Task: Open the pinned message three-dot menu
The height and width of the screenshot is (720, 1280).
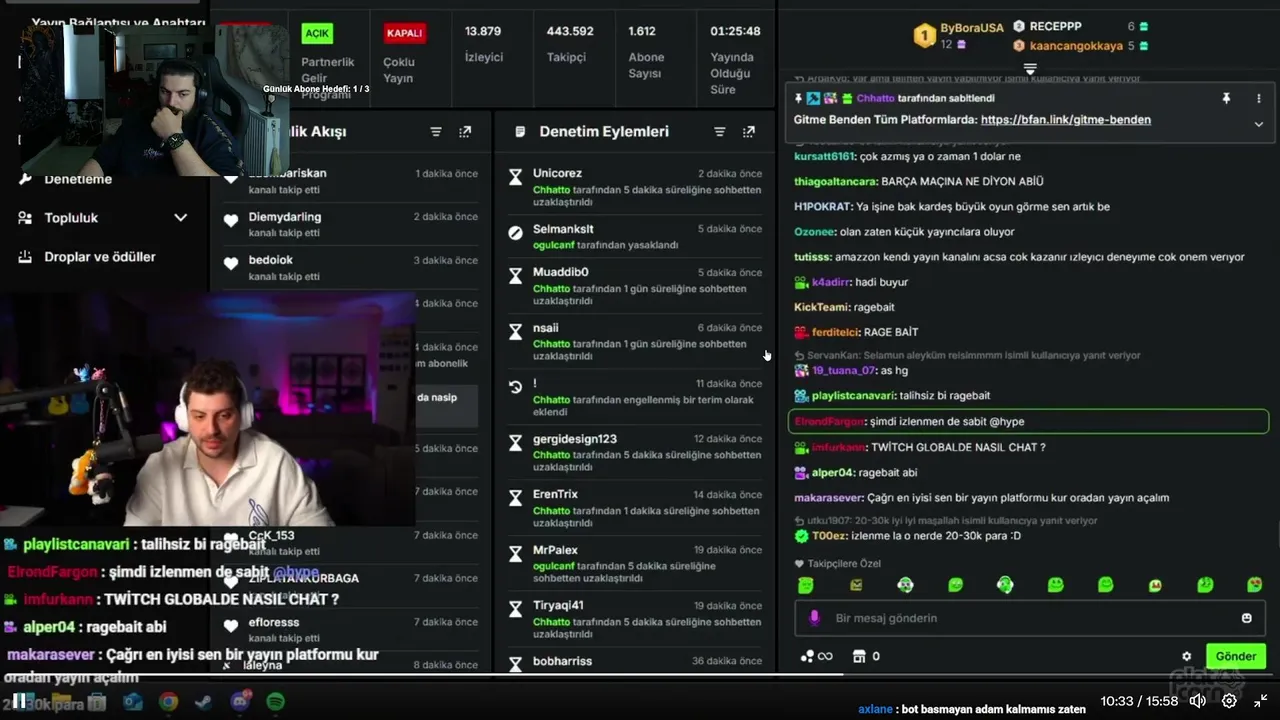Action: click(1259, 98)
